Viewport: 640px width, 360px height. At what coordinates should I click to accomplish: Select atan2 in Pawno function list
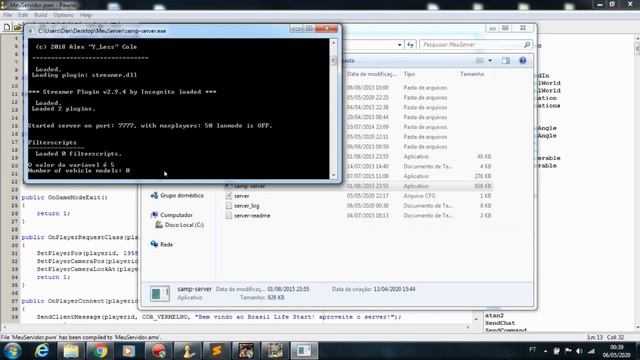494,316
